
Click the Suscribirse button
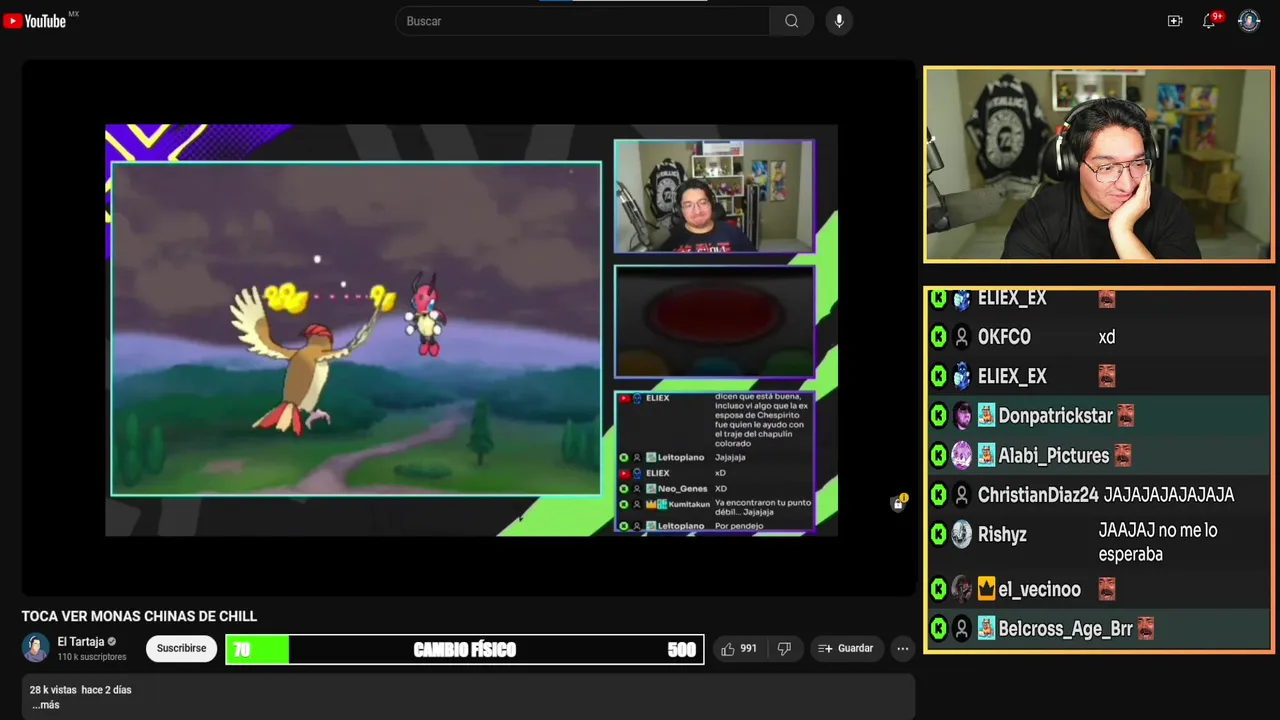[181, 648]
